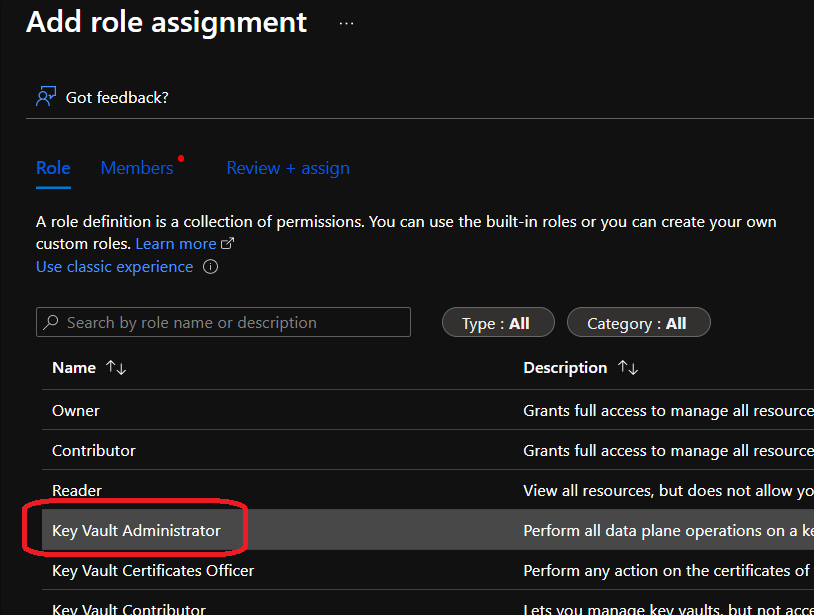Switch to the Members tab

pos(137,168)
